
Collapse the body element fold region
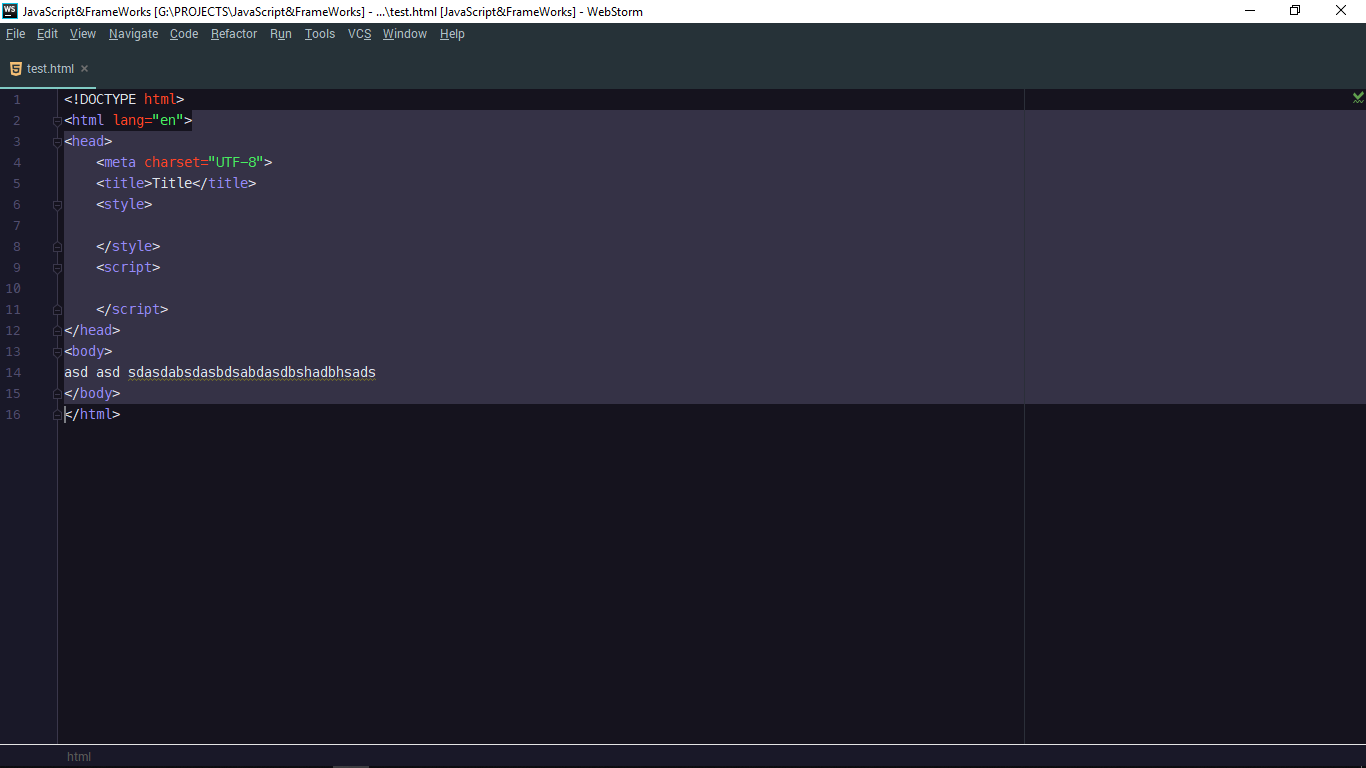[x=57, y=351]
